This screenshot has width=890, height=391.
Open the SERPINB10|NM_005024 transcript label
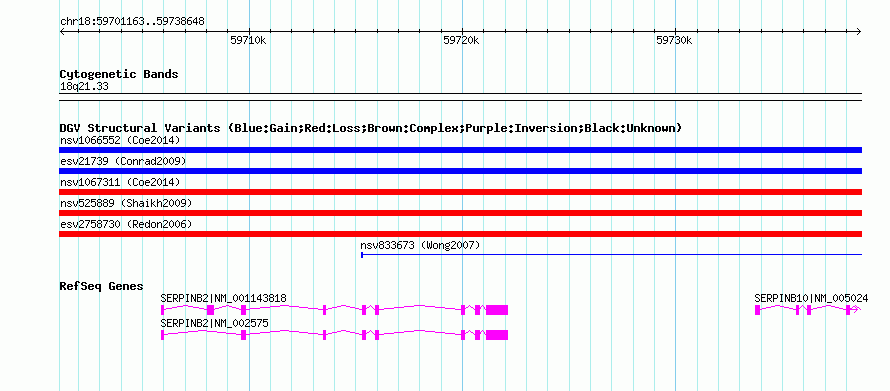click(811, 298)
